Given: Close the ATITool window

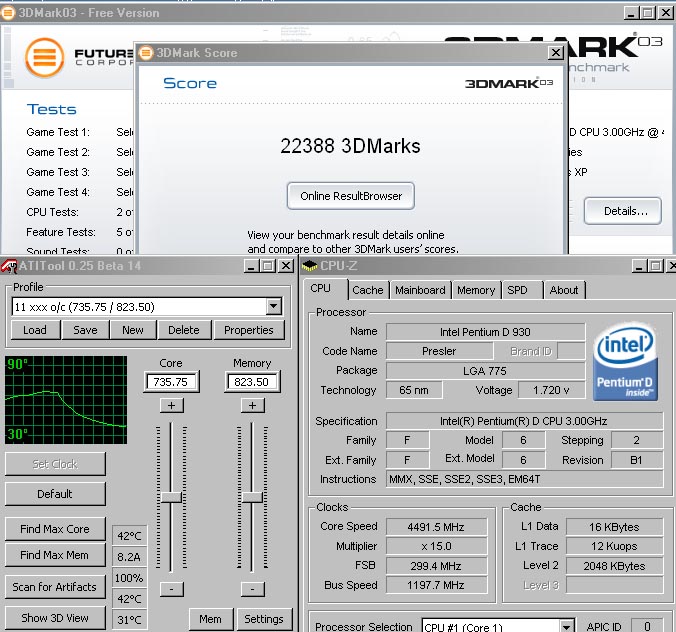Looking at the screenshot, I should coord(285,266).
